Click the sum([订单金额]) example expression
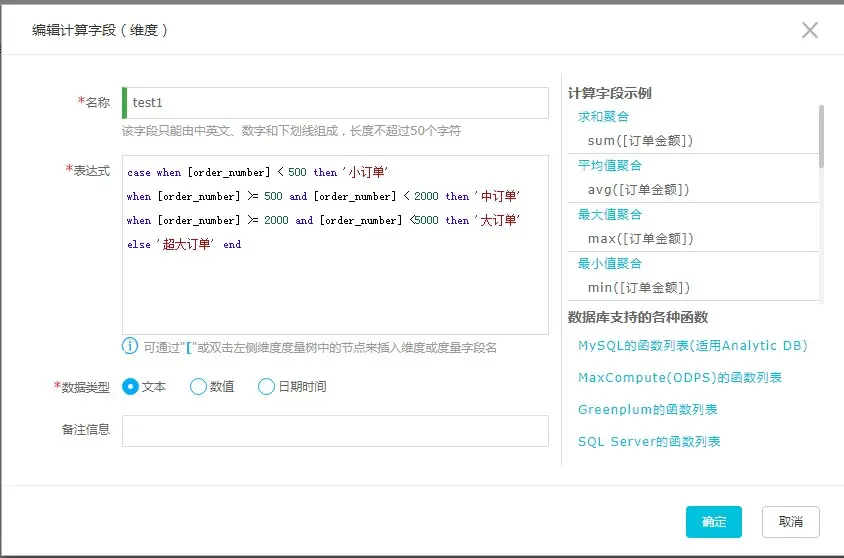The height and width of the screenshot is (558, 844). pos(640,140)
